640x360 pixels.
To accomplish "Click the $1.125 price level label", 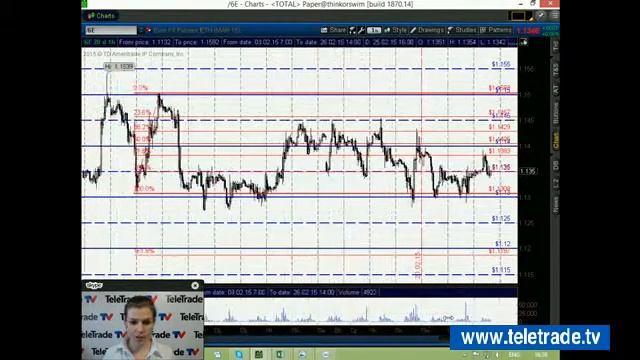I will (x=501, y=218).
